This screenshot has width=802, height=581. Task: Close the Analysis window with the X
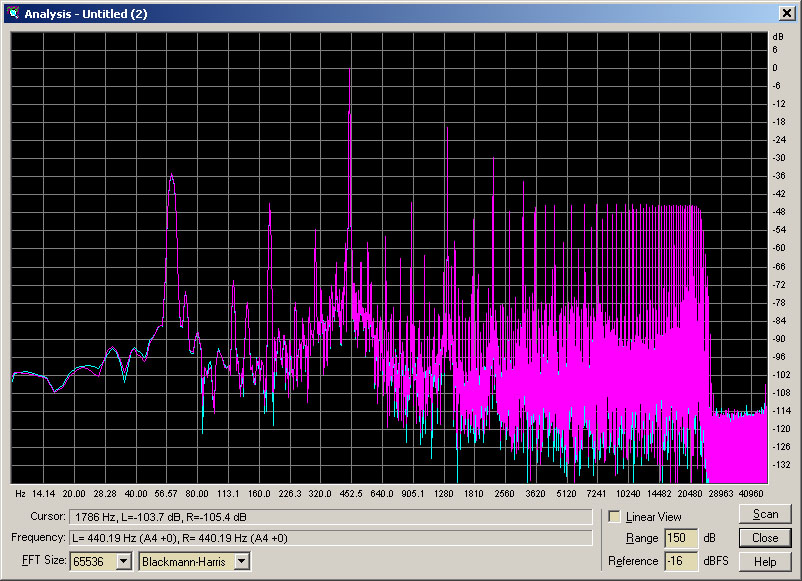(x=785, y=13)
